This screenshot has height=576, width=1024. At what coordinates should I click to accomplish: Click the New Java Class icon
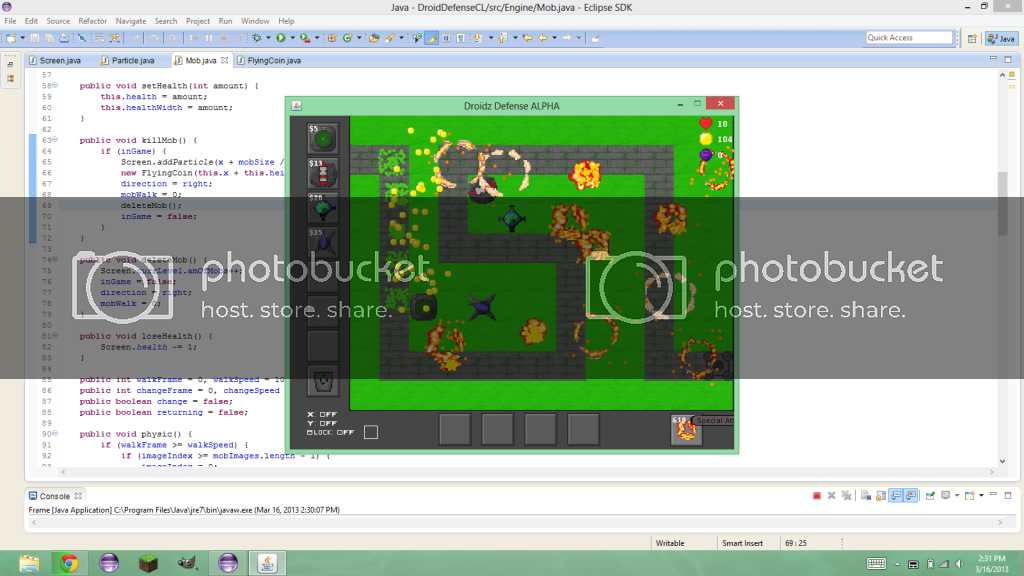(x=347, y=38)
